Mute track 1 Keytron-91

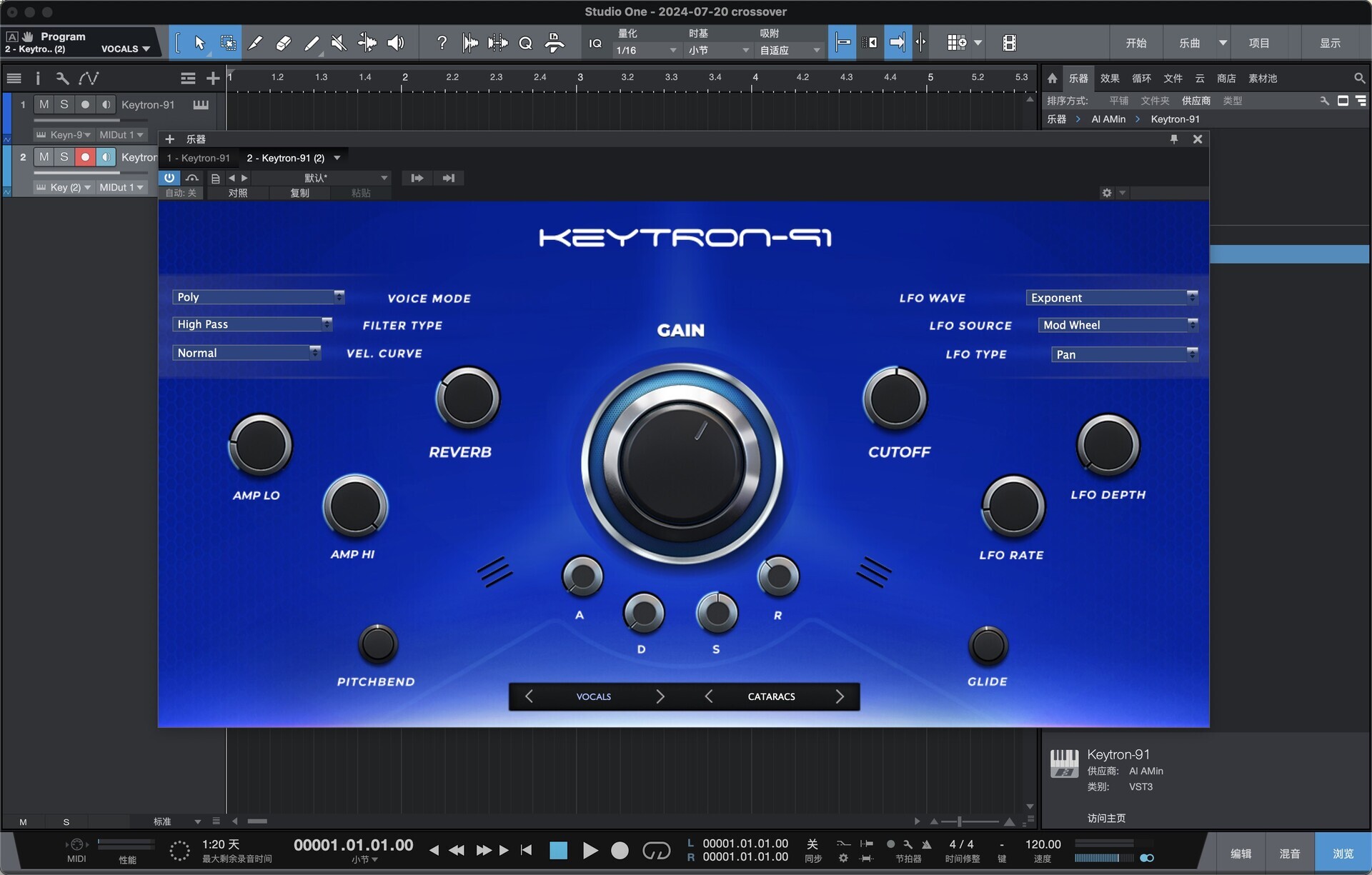pos(44,104)
